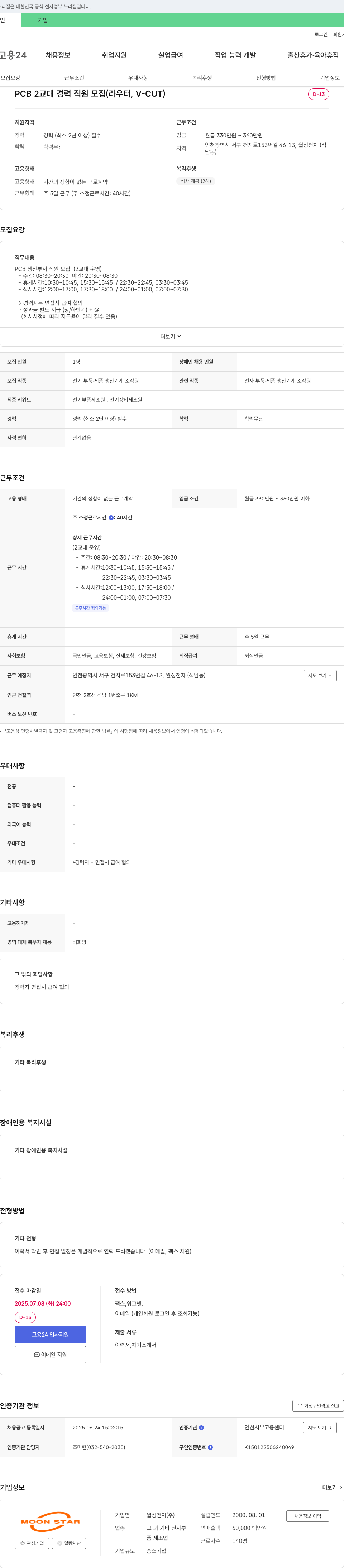This screenshot has height=1568, width=344.
Task: Click the help icon beside 인증기관
Action: point(201,1427)
